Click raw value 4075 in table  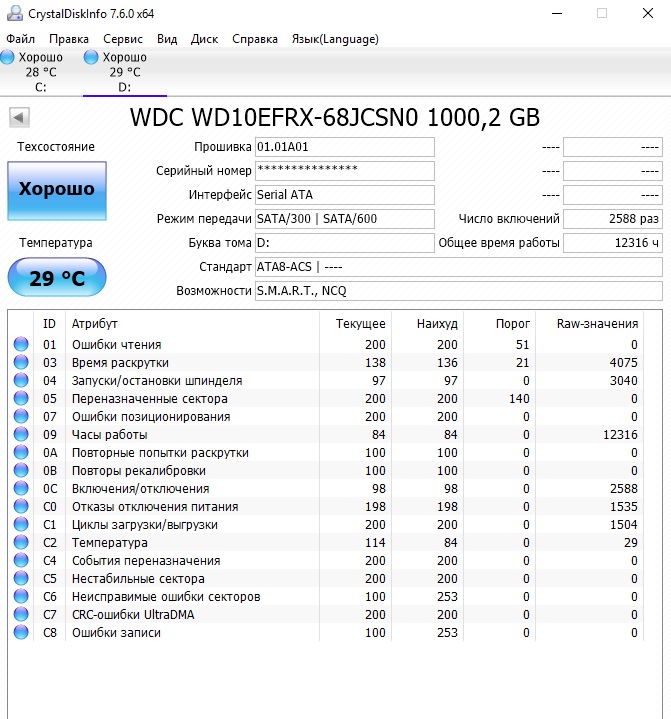(x=623, y=362)
